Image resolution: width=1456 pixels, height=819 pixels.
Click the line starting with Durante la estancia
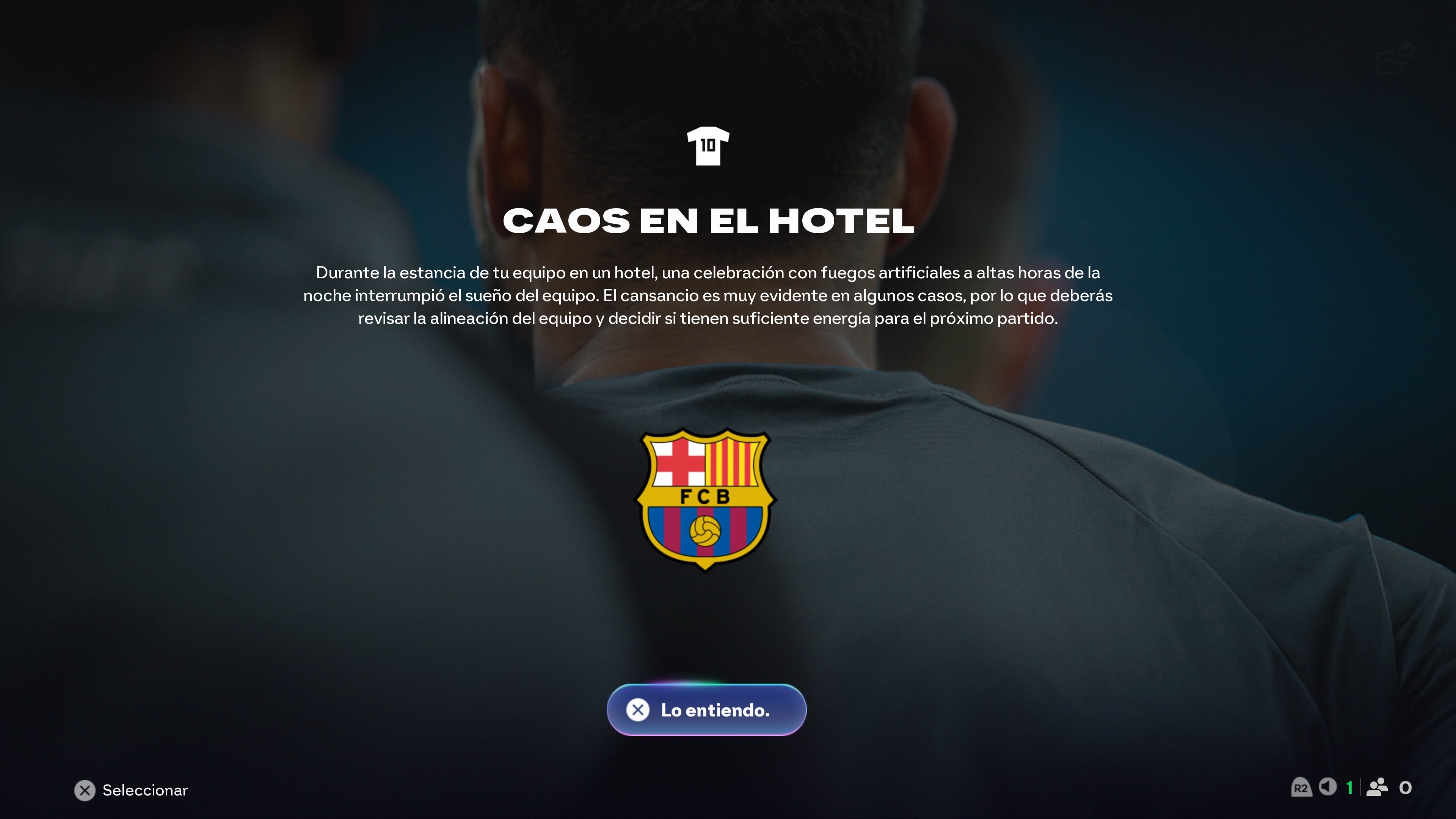(x=708, y=273)
